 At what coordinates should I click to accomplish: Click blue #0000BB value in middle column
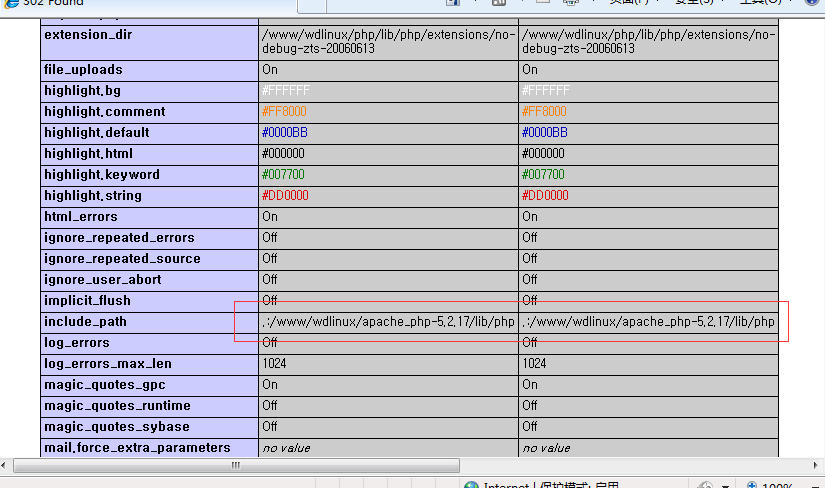[285, 133]
